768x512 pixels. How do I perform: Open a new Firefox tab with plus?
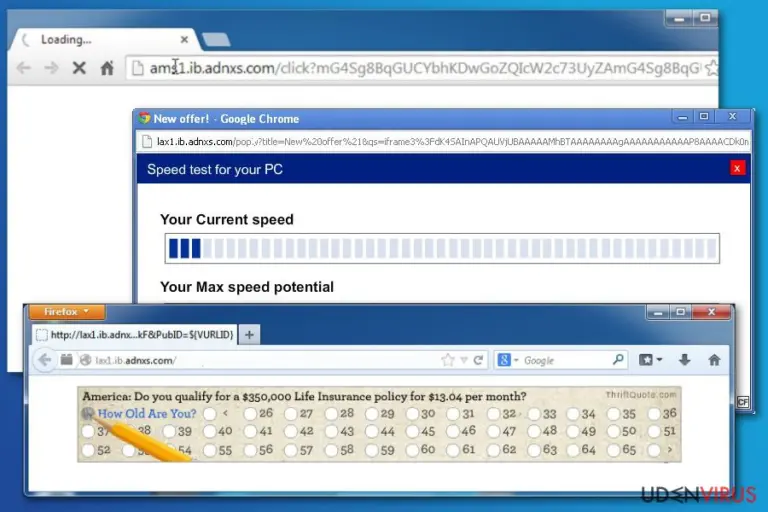point(249,335)
